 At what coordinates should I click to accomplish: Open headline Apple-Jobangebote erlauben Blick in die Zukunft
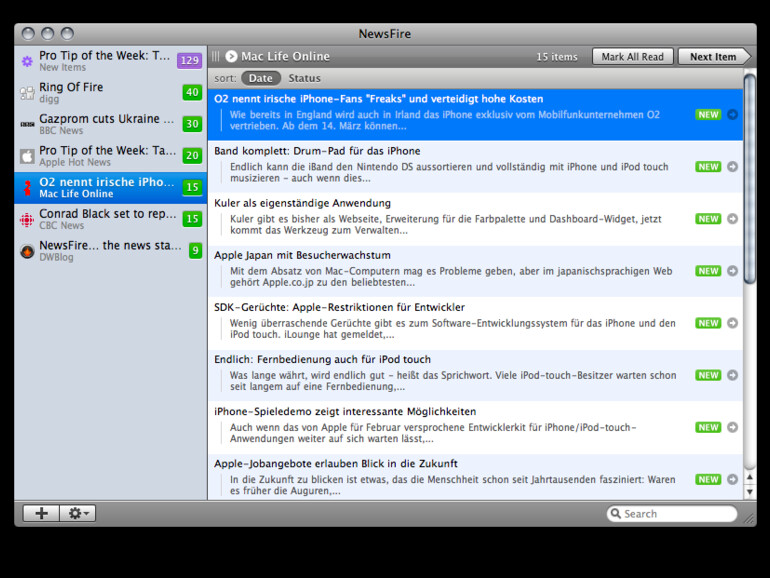335,463
